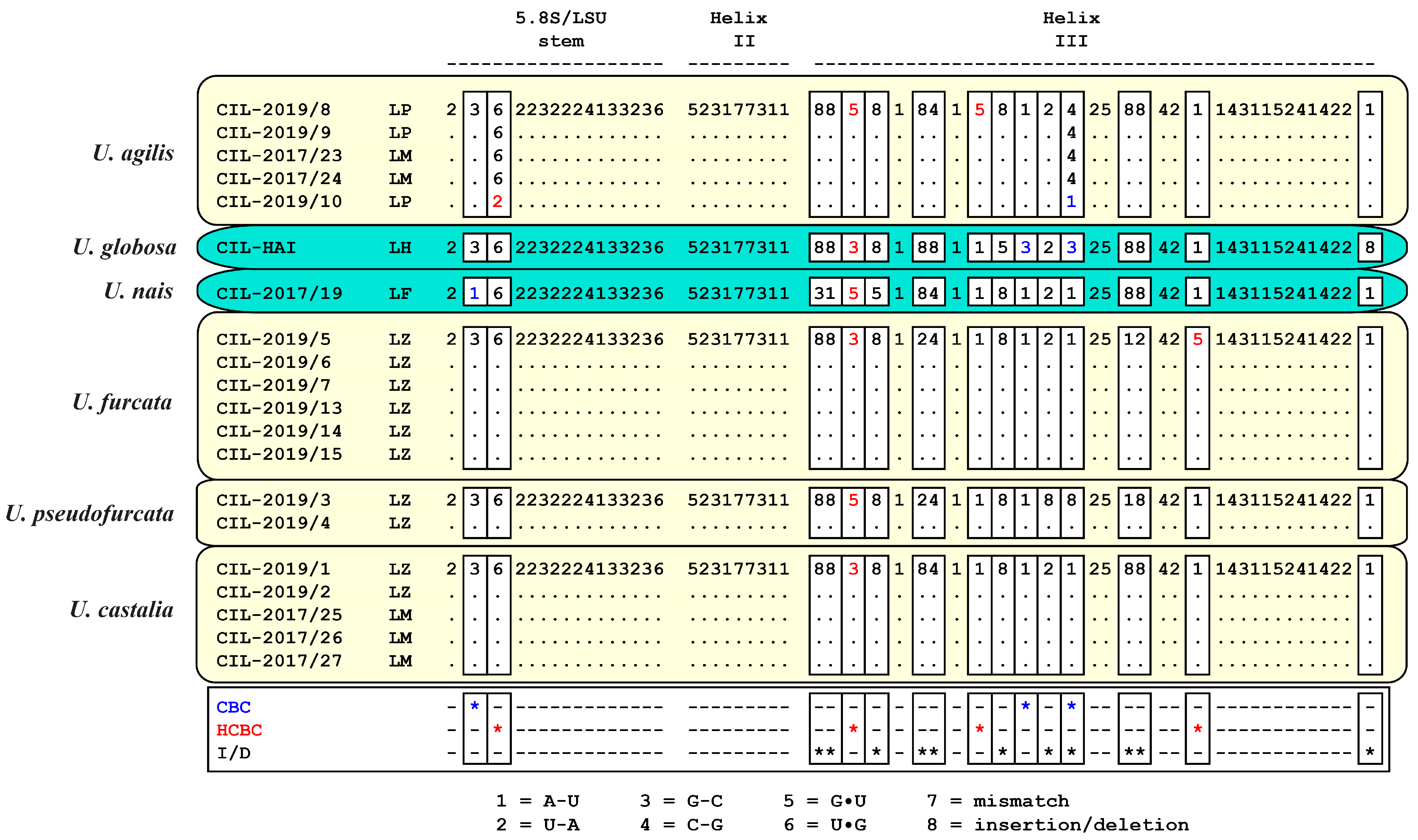Click the U. agilis species label
The width and height of the screenshot is (1418, 840).
click(133, 153)
